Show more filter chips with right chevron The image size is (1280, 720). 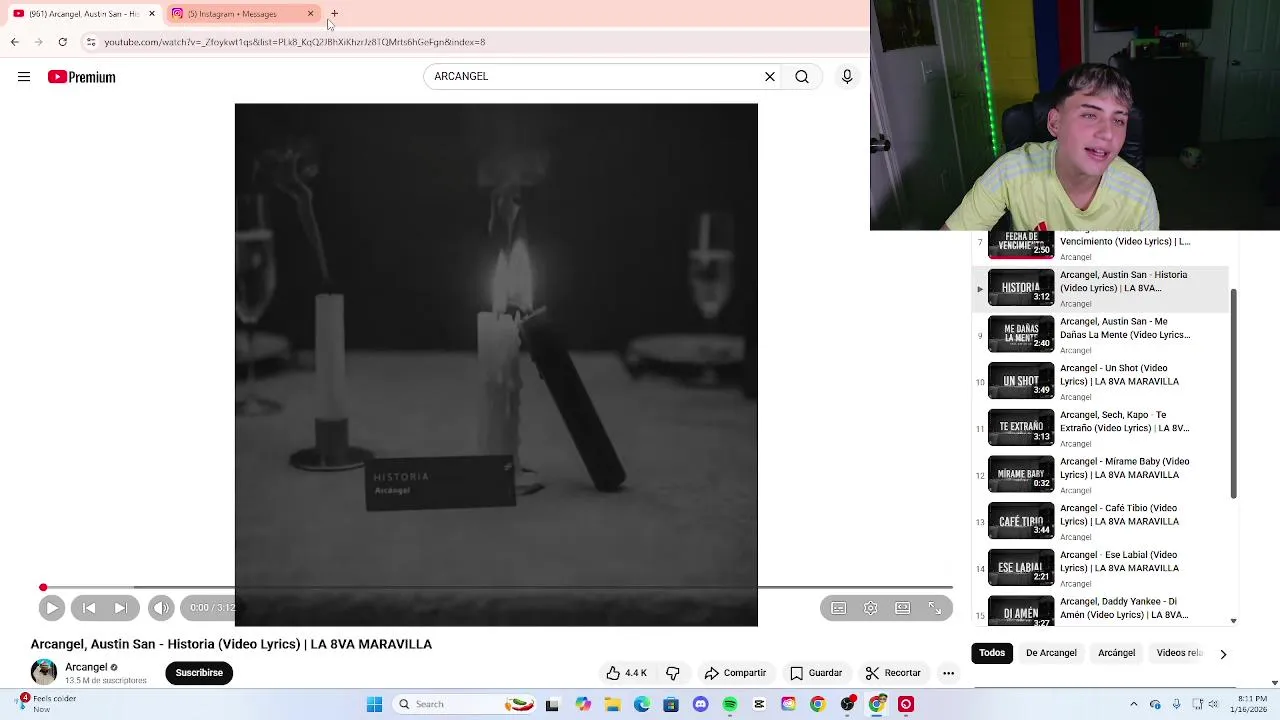1222,654
